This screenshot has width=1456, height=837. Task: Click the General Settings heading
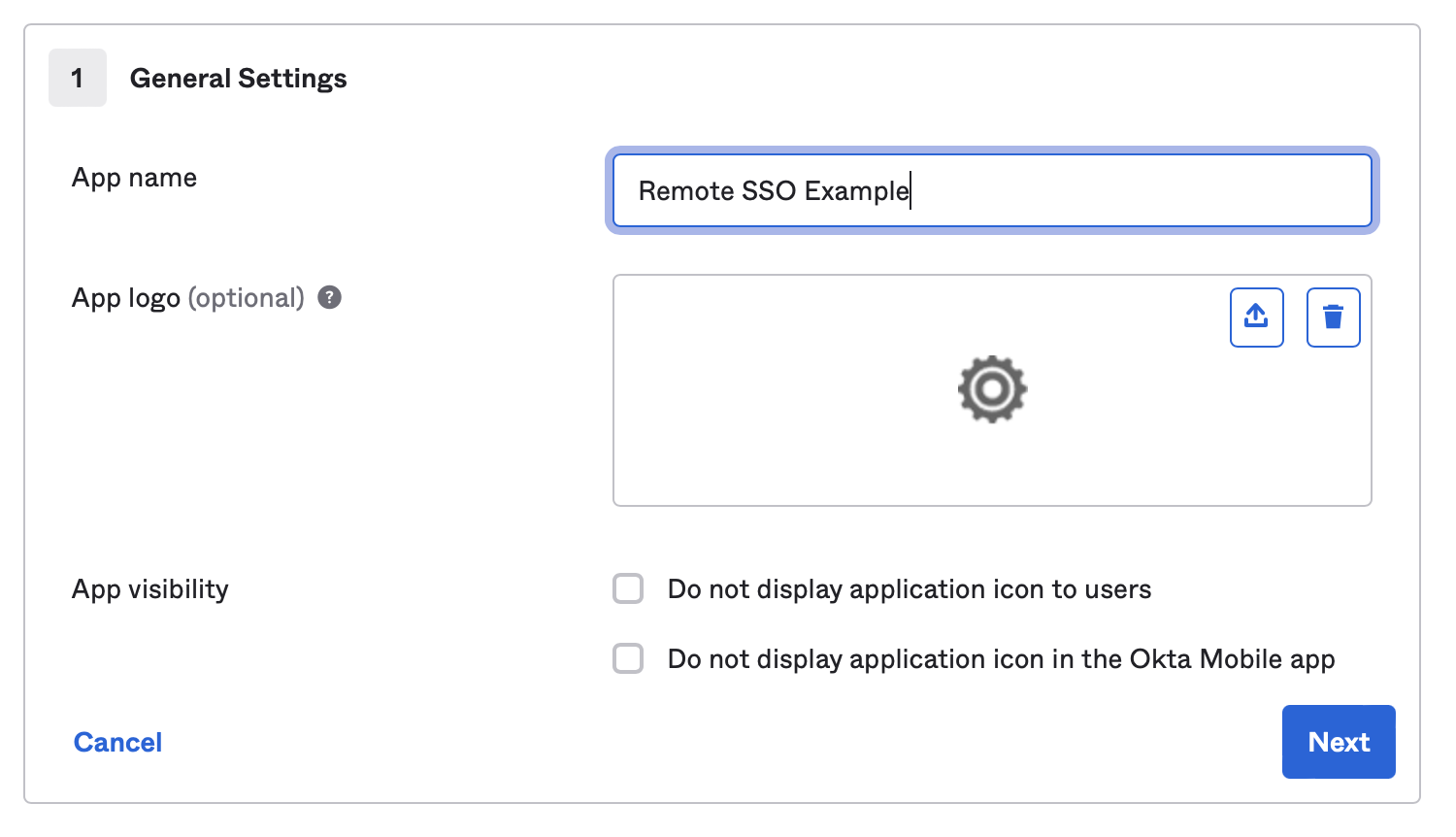[x=238, y=78]
